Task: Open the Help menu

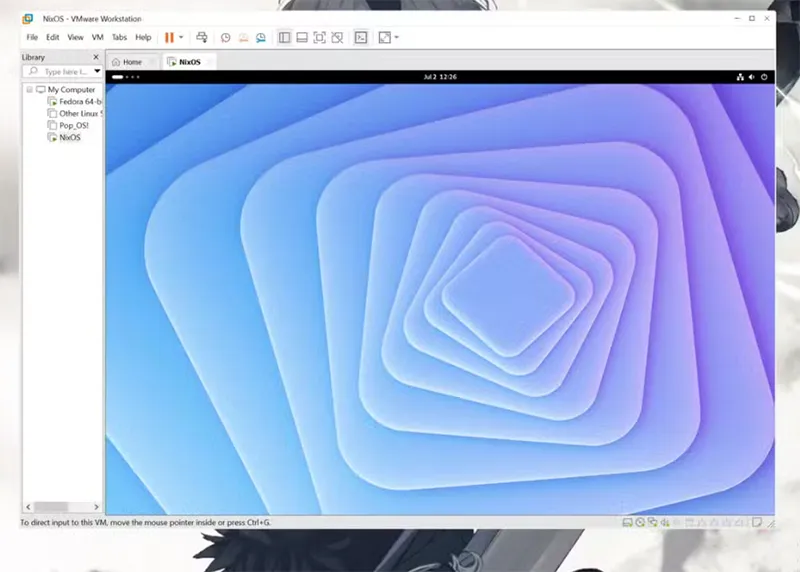Action: 143,37
